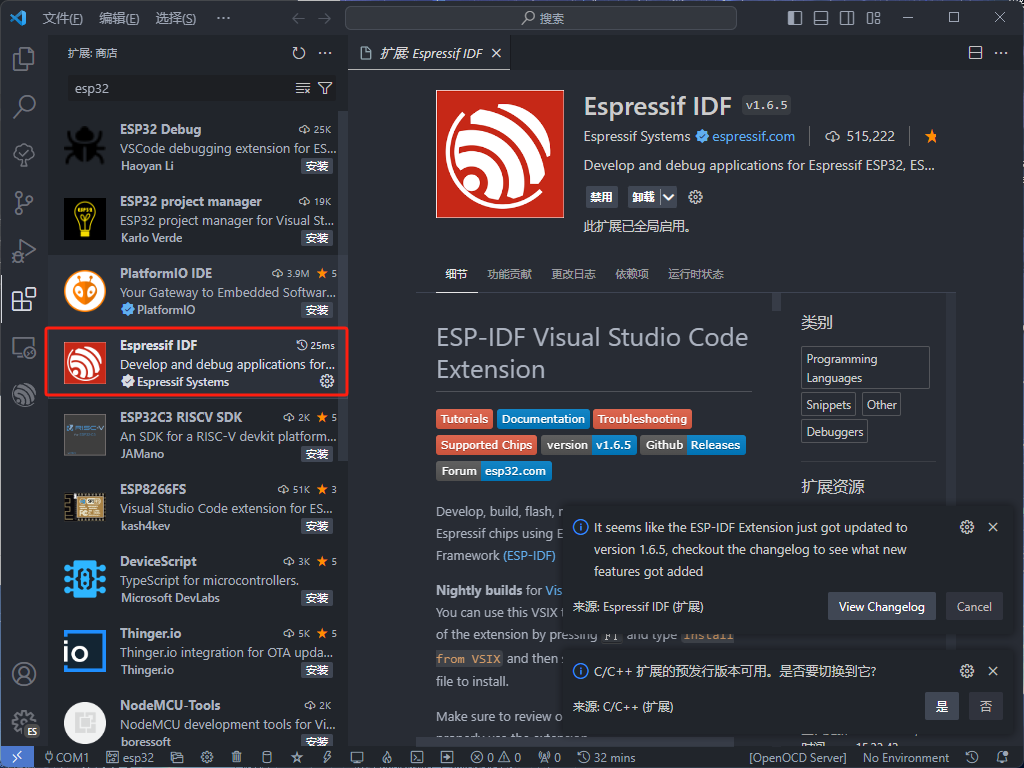The image size is (1024, 768).
Task: Close the 扩展: Espressif IDF editor tab
Action: tap(496, 53)
